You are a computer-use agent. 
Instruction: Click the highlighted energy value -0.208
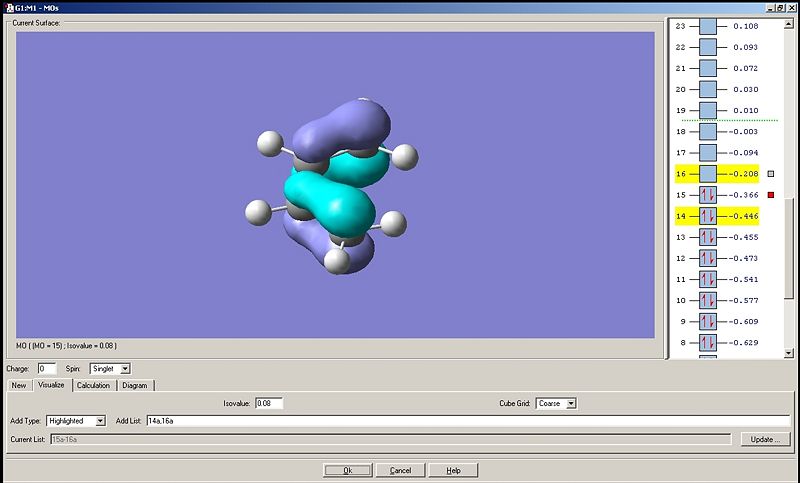744,174
